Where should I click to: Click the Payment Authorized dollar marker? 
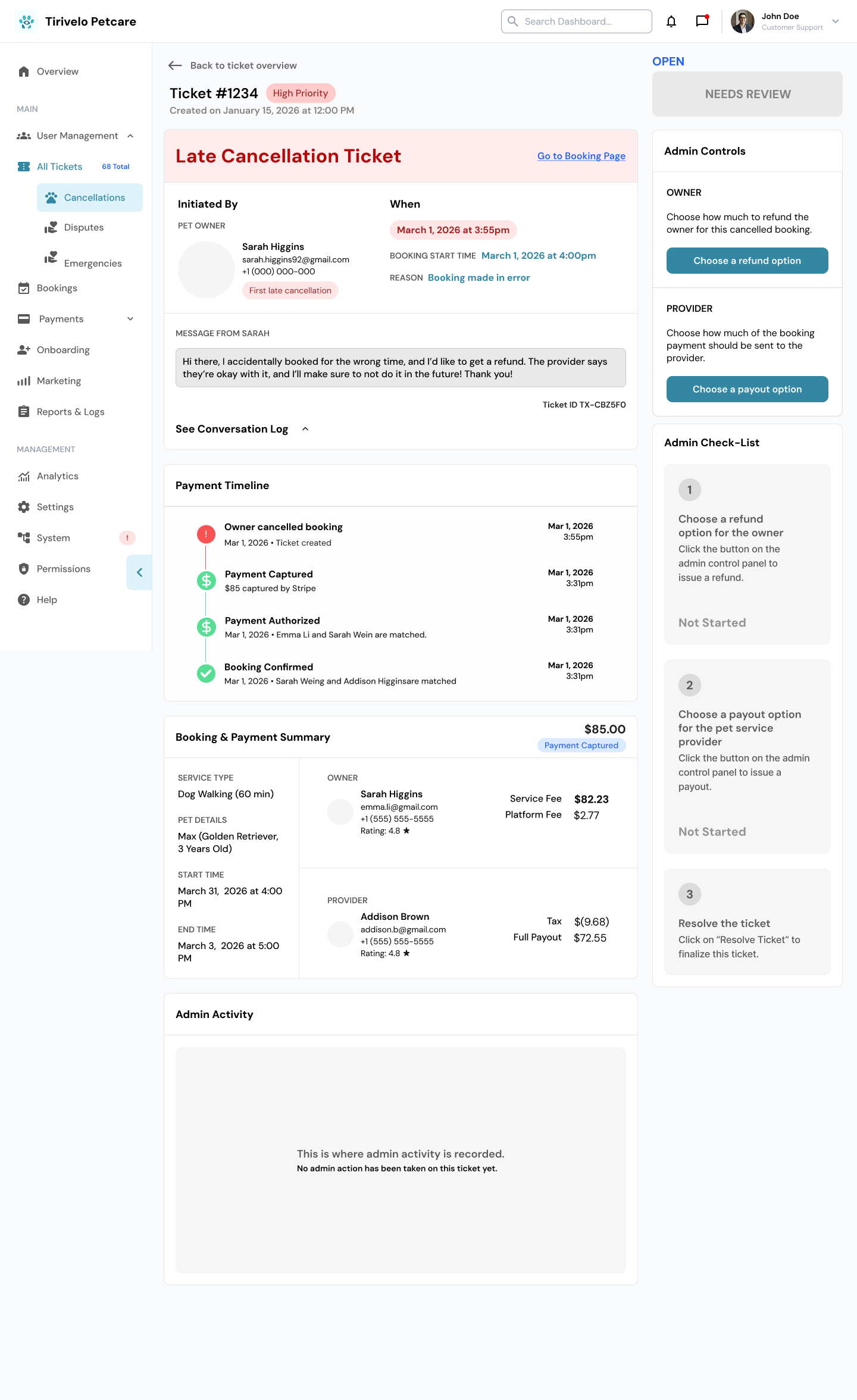click(x=207, y=627)
